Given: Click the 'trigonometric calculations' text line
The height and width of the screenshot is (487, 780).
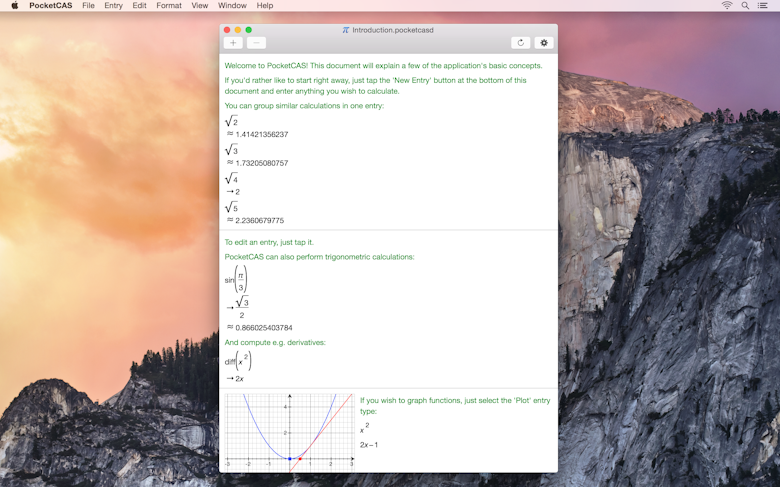Looking at the screenshot, I should (x=319, y=257).
